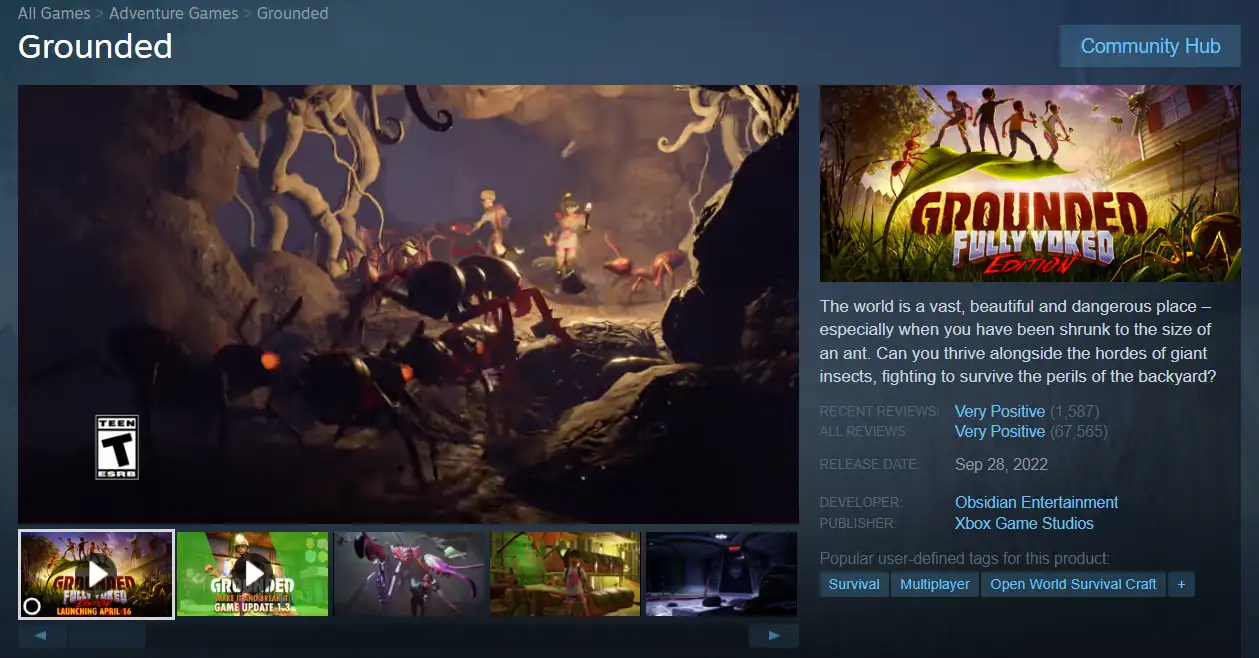Click the left arrow of thumbnail strip
Viewport: 1259px width, 658px height.
click(x=42, y=635)
